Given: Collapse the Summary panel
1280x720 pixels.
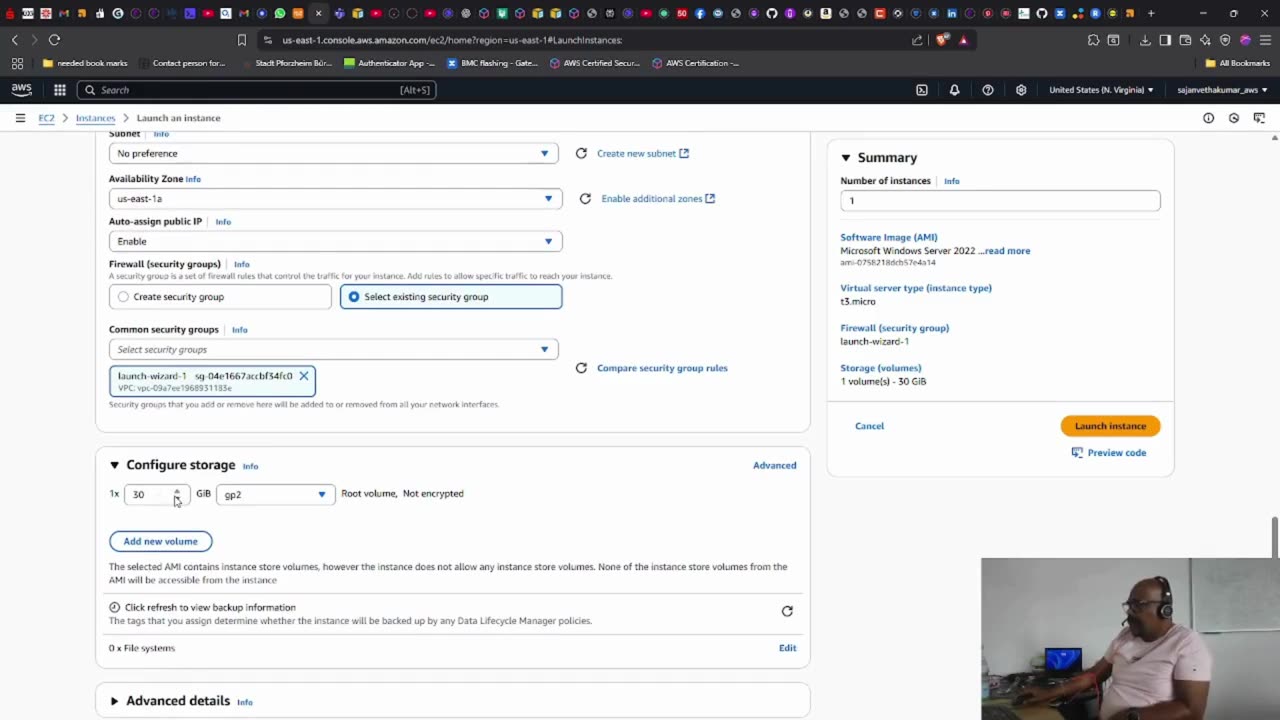Looking at the screenshot, I should pyautogui.click(x=845, y=158).
